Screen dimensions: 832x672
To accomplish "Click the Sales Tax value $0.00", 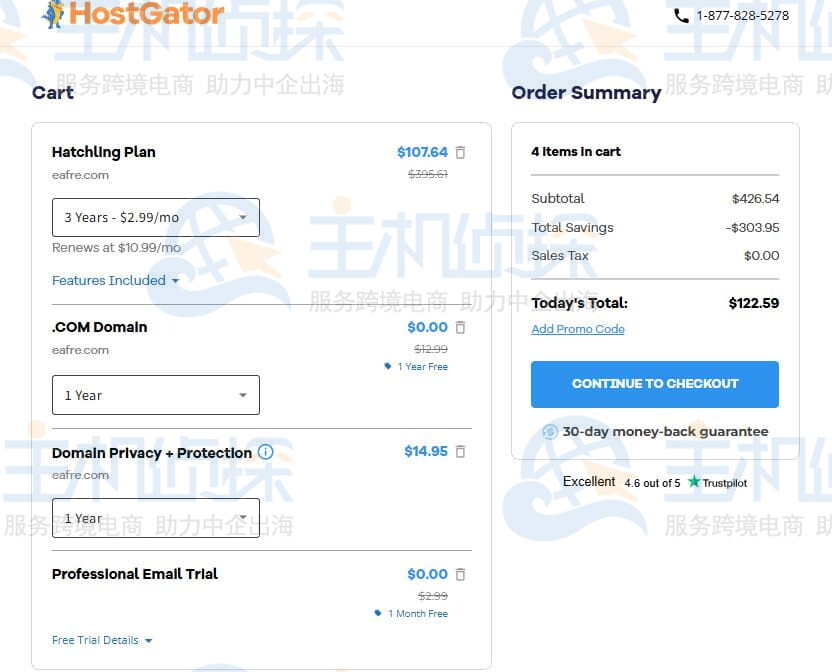I will coord(761,256).
